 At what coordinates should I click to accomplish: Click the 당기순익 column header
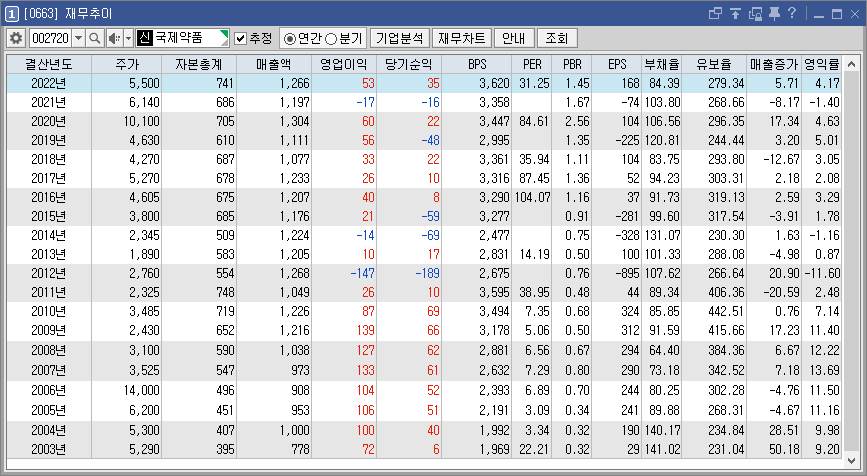(409, 64)
